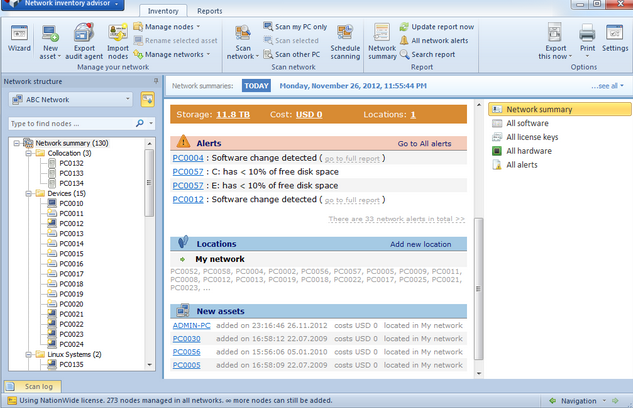Switch to the Inventory tab

click(x=163, y=11)
